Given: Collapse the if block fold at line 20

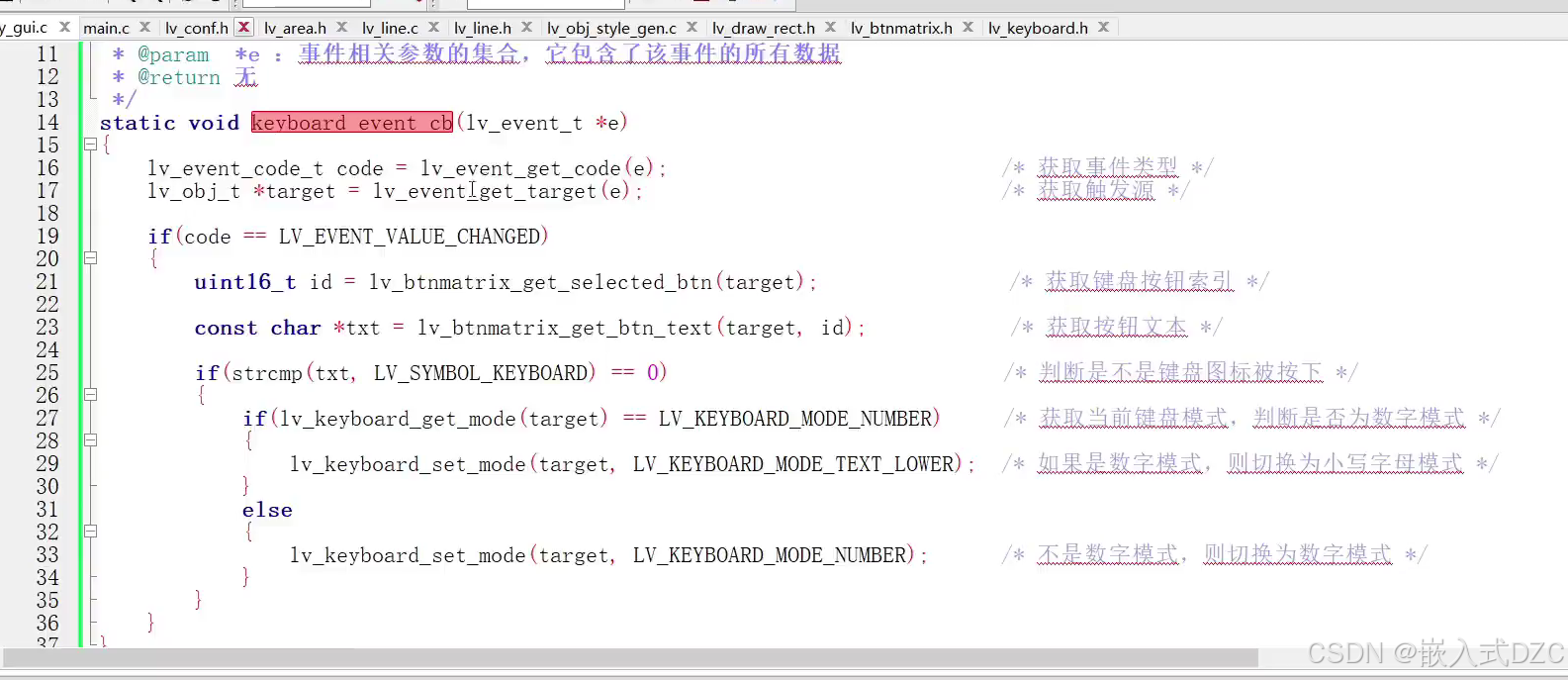Looking at the screenshot, I should pos(90,258).
